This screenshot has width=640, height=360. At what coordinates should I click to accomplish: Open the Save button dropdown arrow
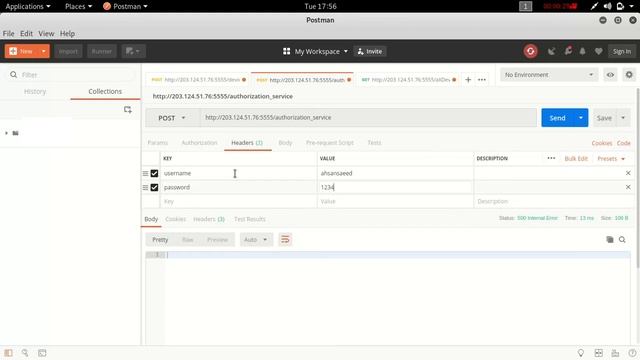pyautogui.click(x=623, y=118)
